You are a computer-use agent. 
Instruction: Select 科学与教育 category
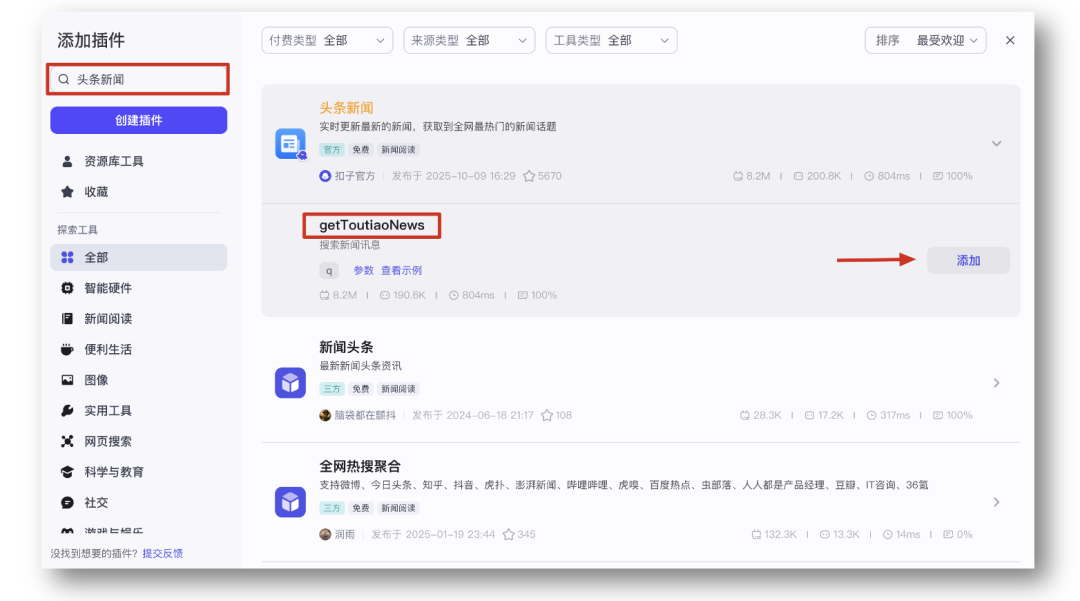(x=138, y=472)
